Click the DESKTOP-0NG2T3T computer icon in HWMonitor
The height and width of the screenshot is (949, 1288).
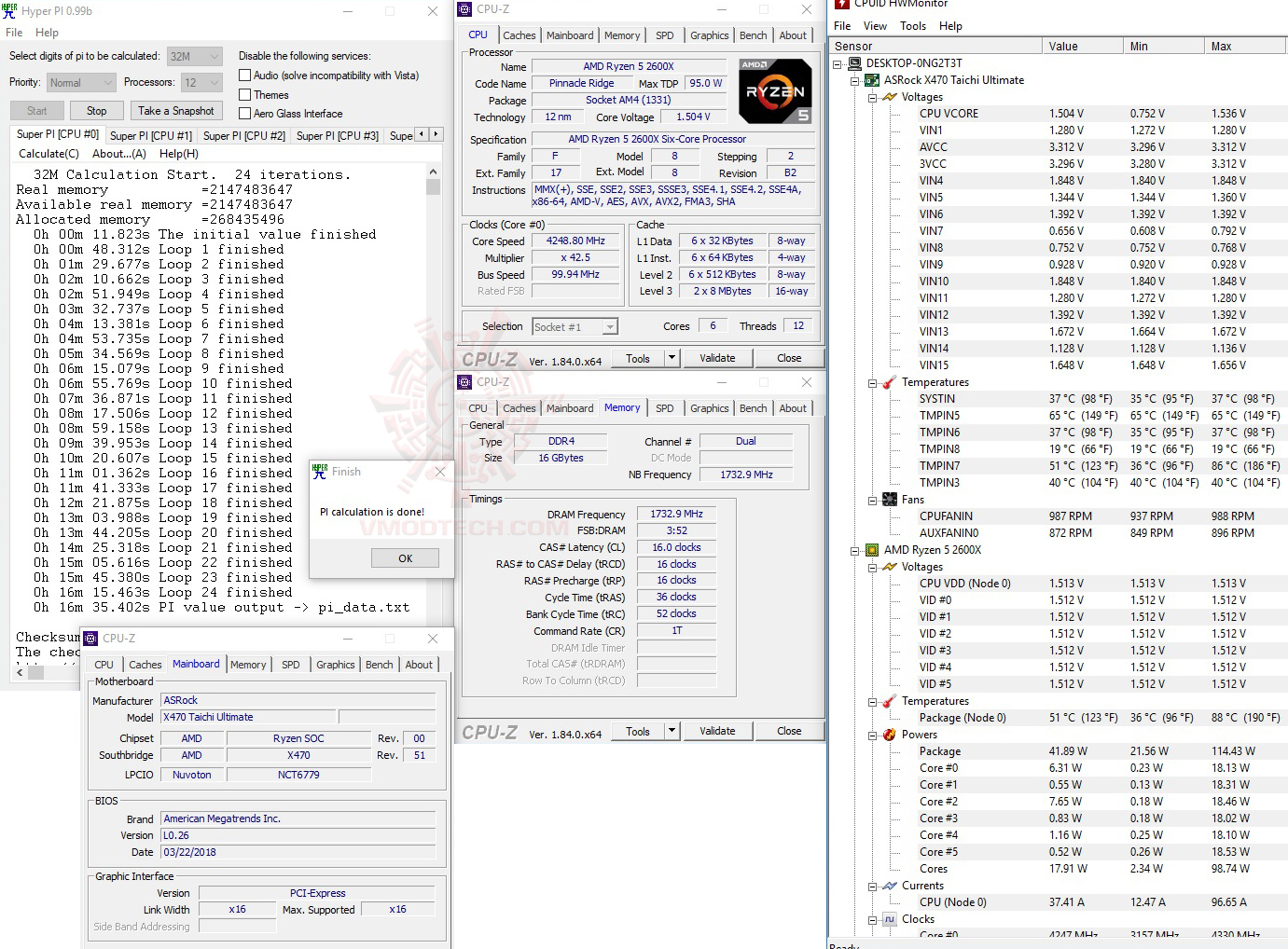tap(854, 63)
